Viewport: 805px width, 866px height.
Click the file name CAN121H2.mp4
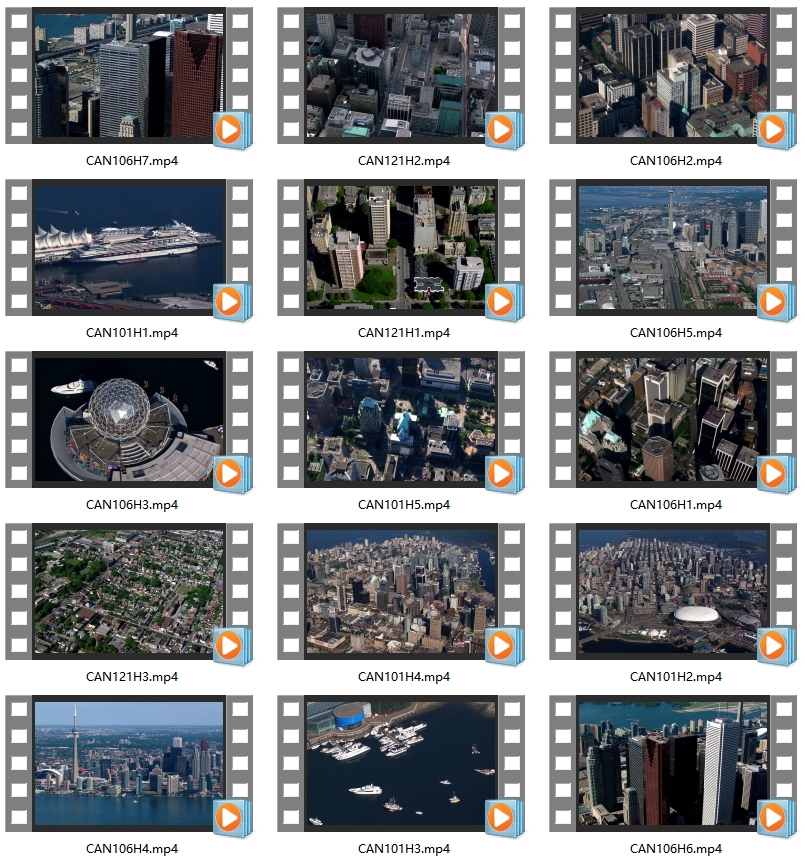pos(404,161)
